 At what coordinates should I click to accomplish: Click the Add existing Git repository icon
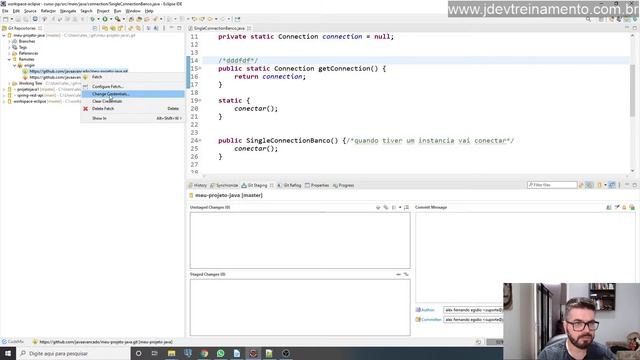(x=105, y=28)
